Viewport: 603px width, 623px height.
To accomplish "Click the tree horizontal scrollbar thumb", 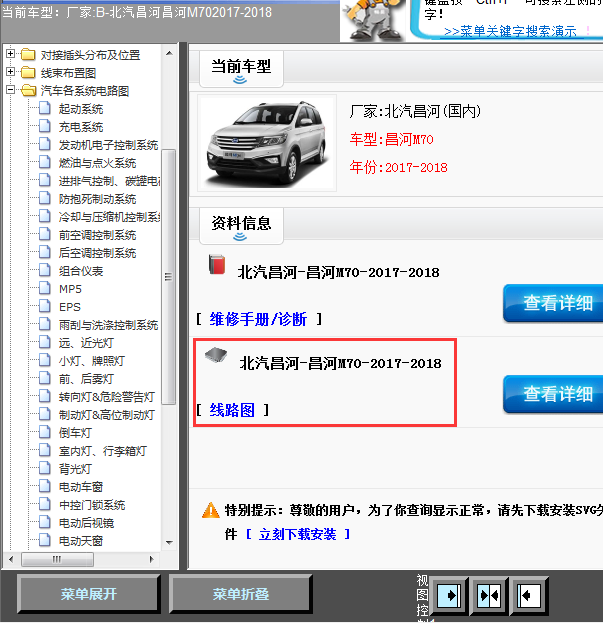I will pos(57,559).
